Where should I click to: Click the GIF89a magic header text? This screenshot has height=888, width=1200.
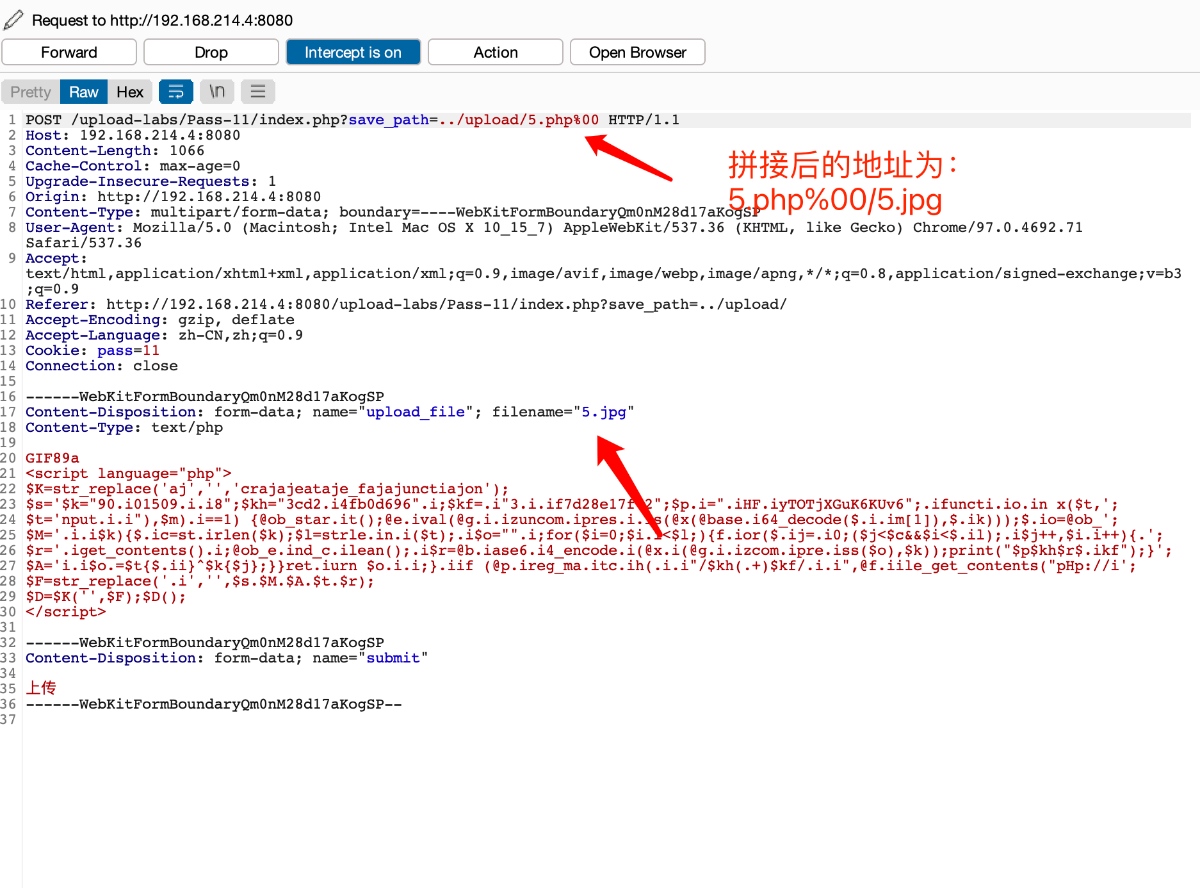(52, 458)
